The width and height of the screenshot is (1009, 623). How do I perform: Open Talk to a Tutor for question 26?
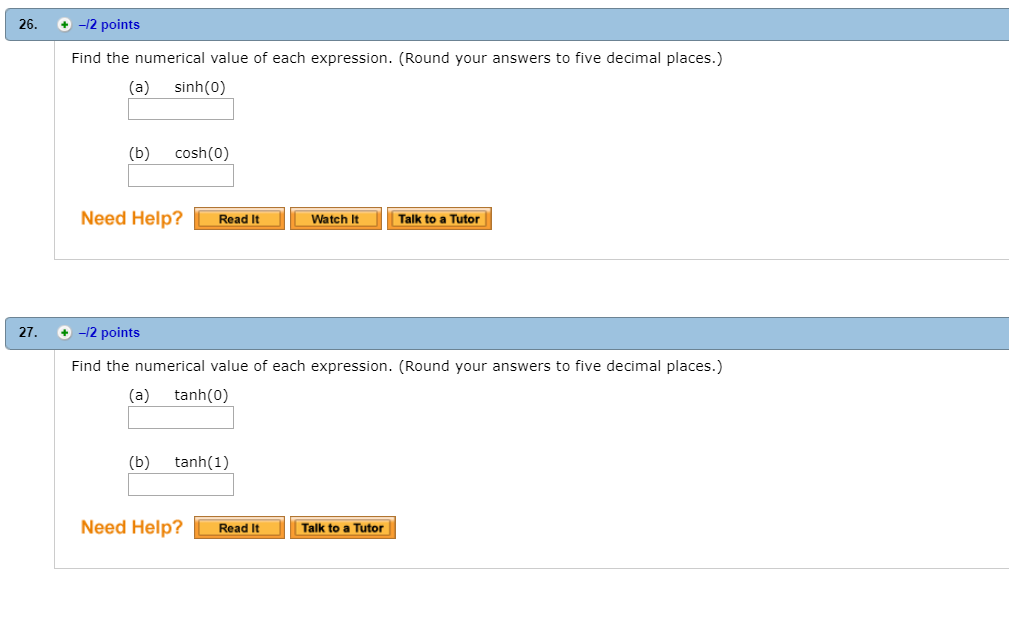tap(439, 218)
